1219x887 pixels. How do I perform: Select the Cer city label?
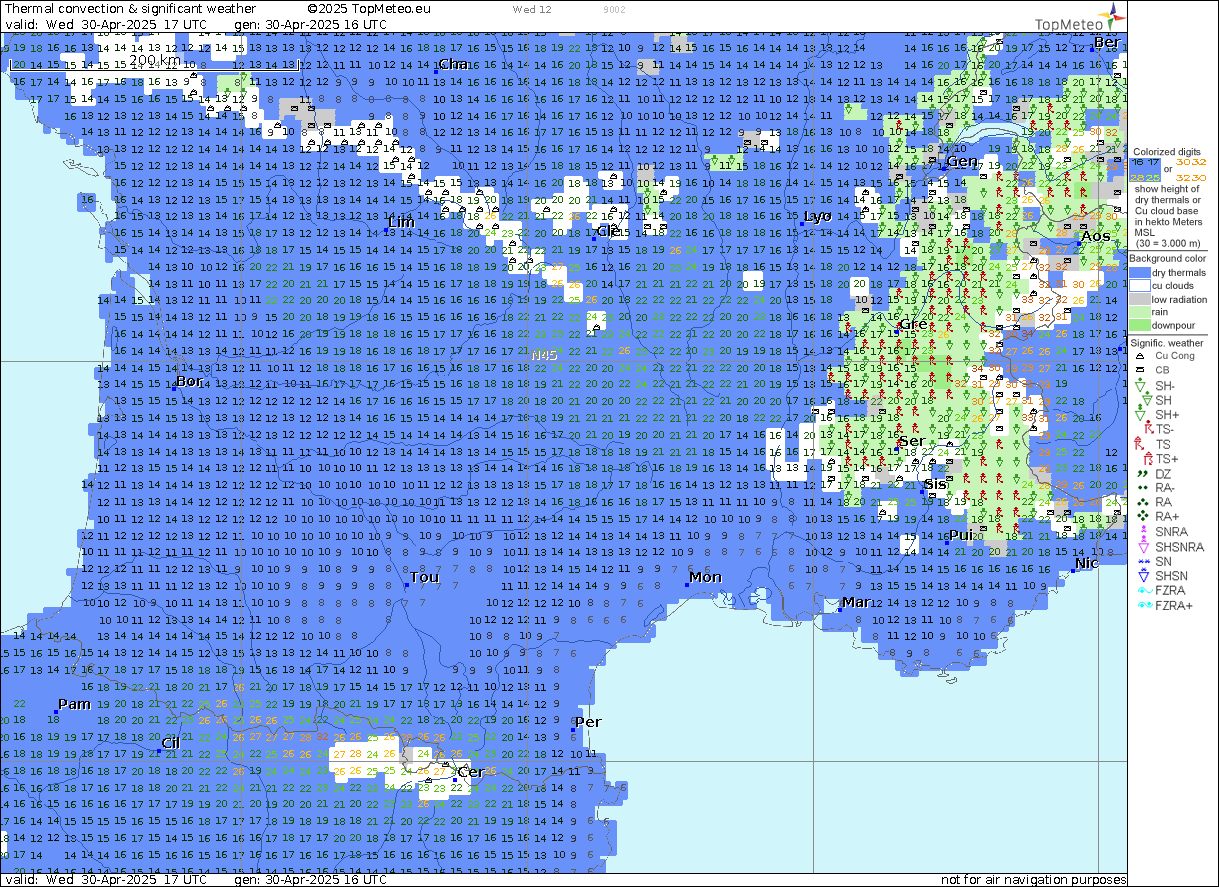point(470,772)
